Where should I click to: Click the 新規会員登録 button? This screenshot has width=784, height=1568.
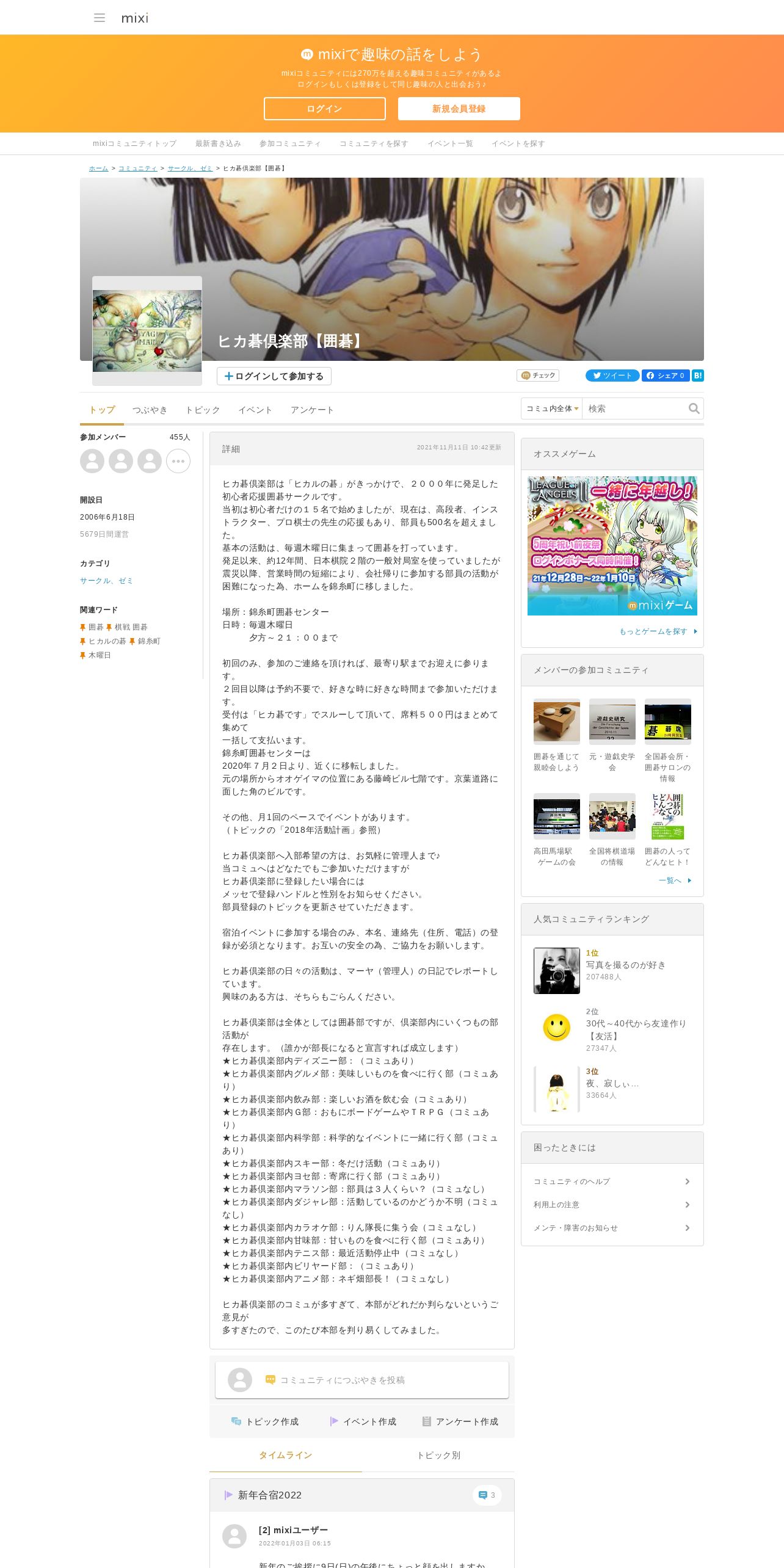(x=459, y=109)
